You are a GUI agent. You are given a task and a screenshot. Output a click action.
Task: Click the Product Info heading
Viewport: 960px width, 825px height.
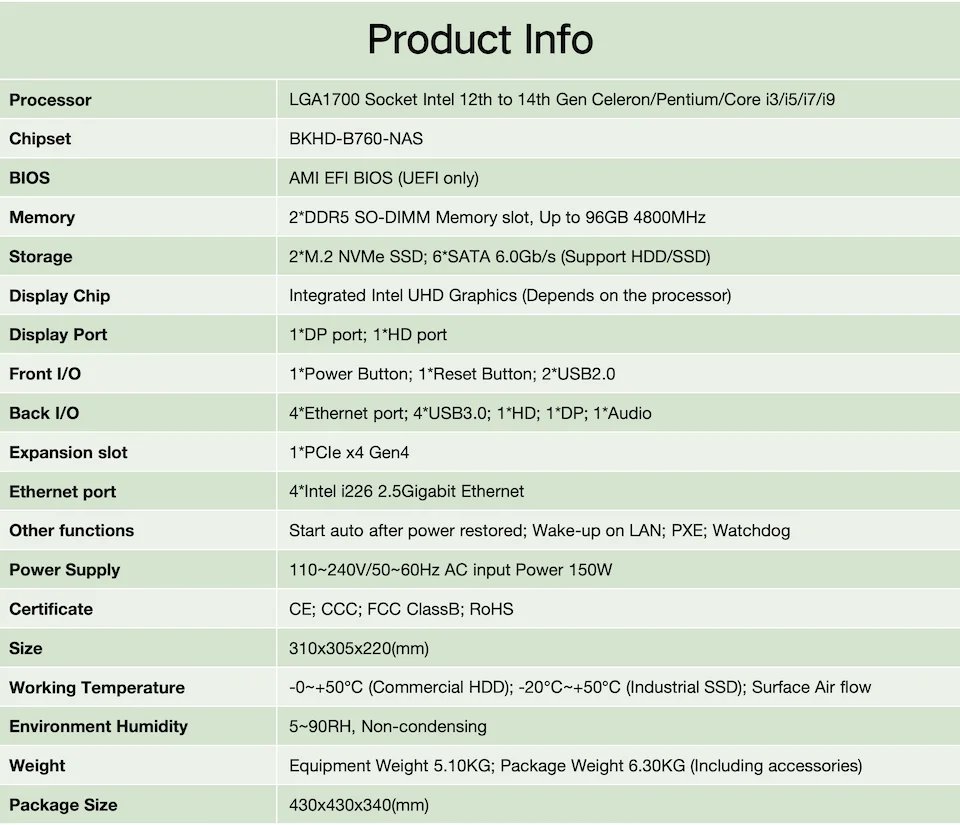coord(480,40)
